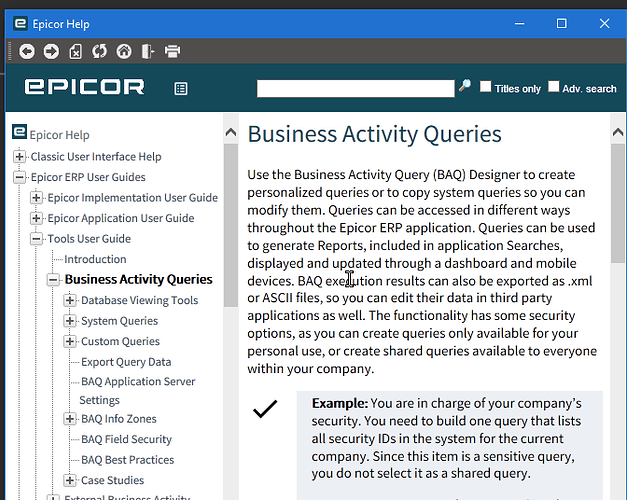Image resolution: width=627 pixels, height=500 pixels.
Task: Select the Case Studies label
Action: click(x=112, y=480)
